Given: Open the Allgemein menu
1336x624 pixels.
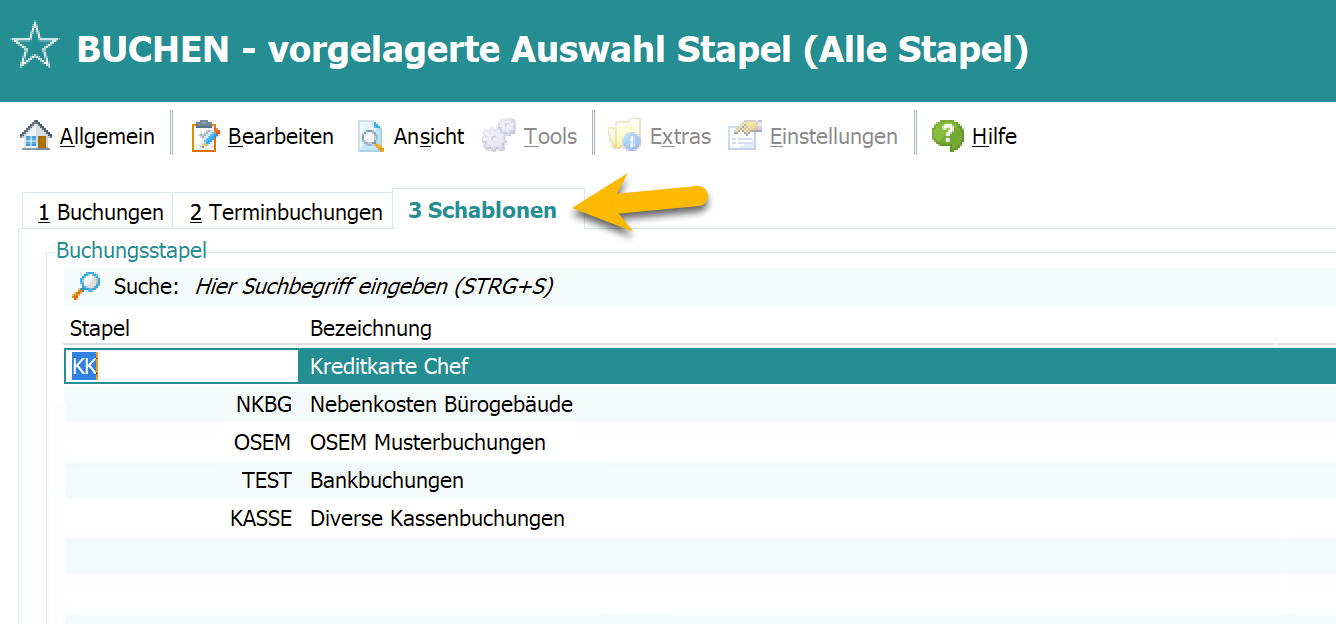Looking at the screenshot, I should [x=107, y=137].
